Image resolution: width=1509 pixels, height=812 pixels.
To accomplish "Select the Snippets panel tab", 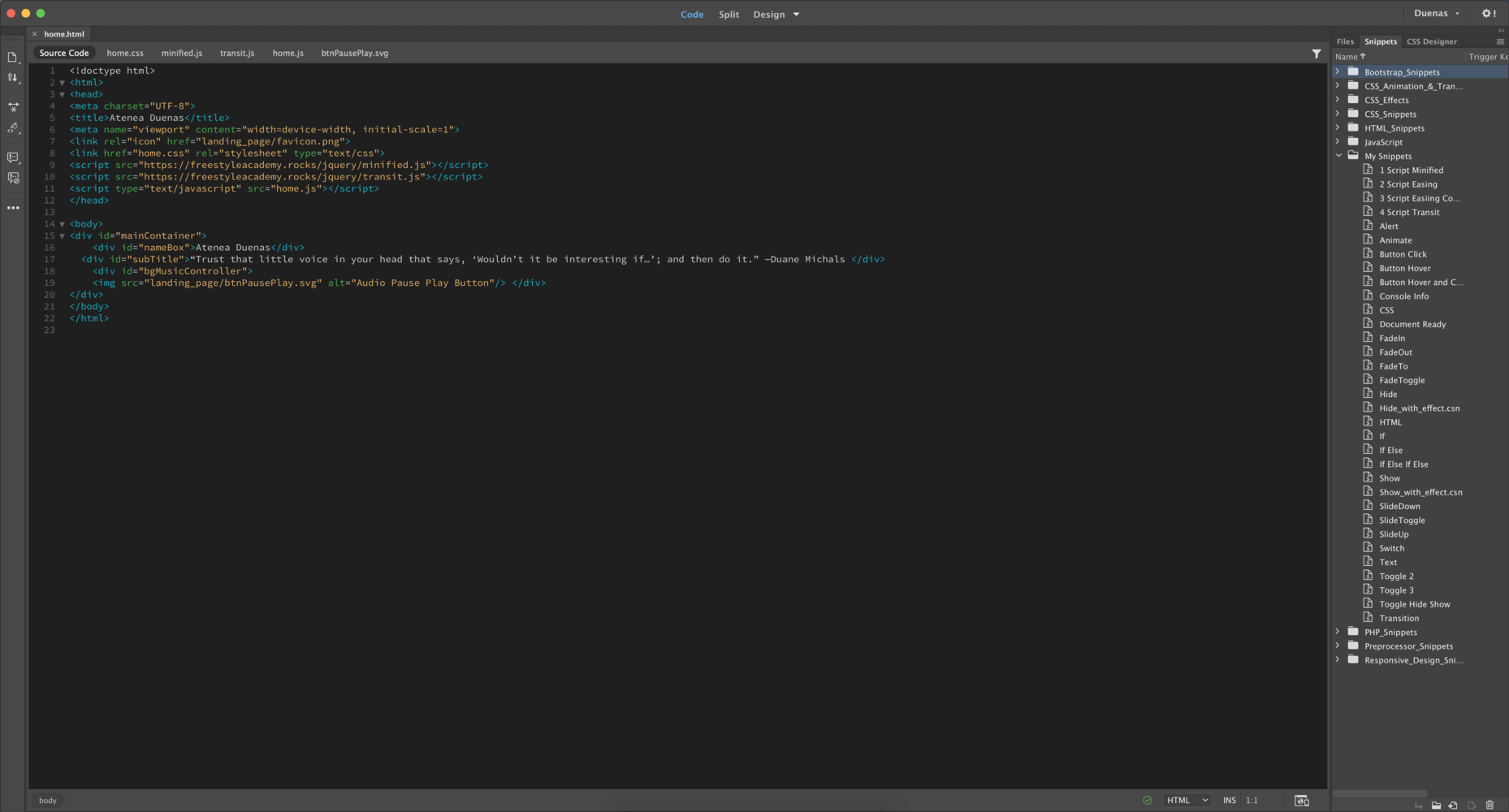I will point(1381,41).
